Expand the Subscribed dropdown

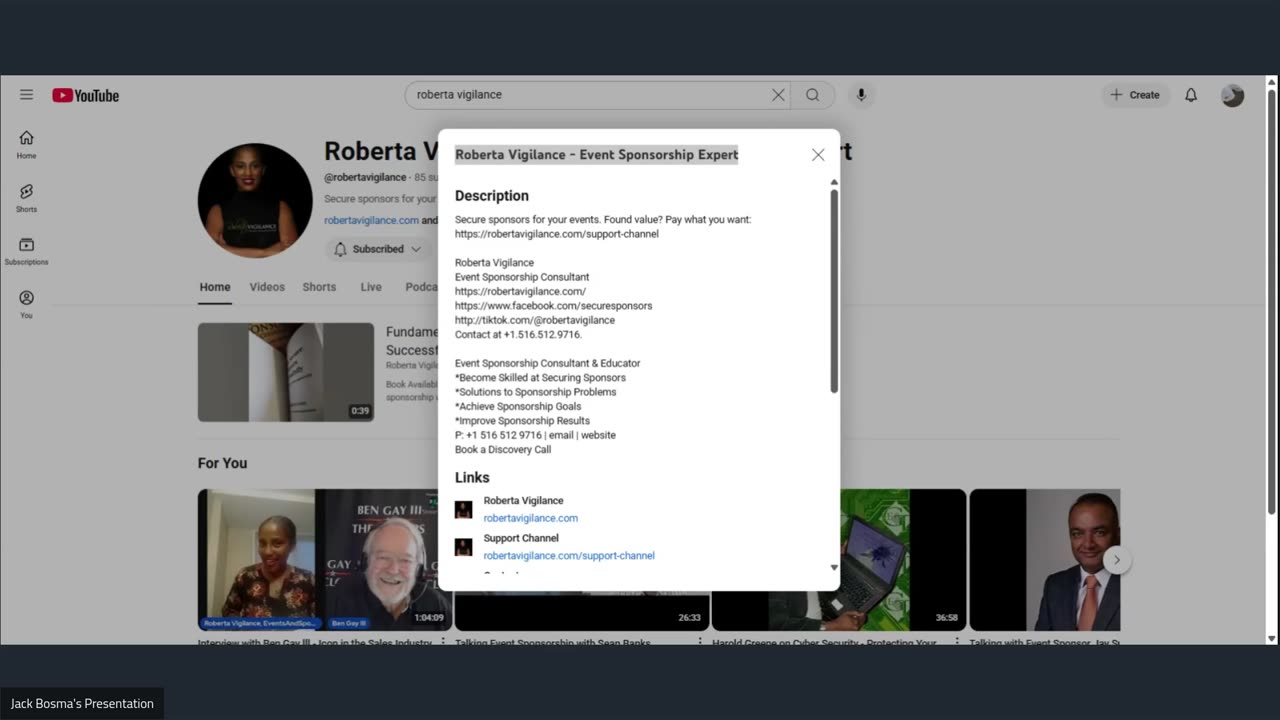coord(378,249)
